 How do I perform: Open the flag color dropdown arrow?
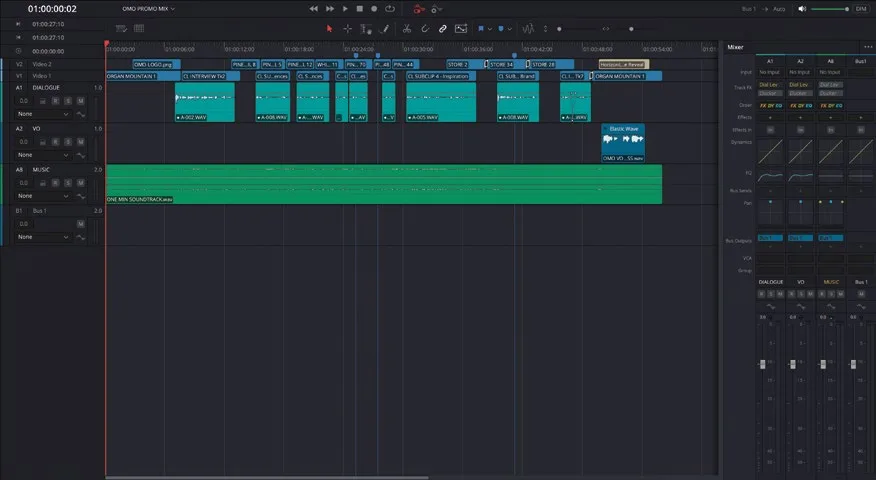(x=490, y=29)
